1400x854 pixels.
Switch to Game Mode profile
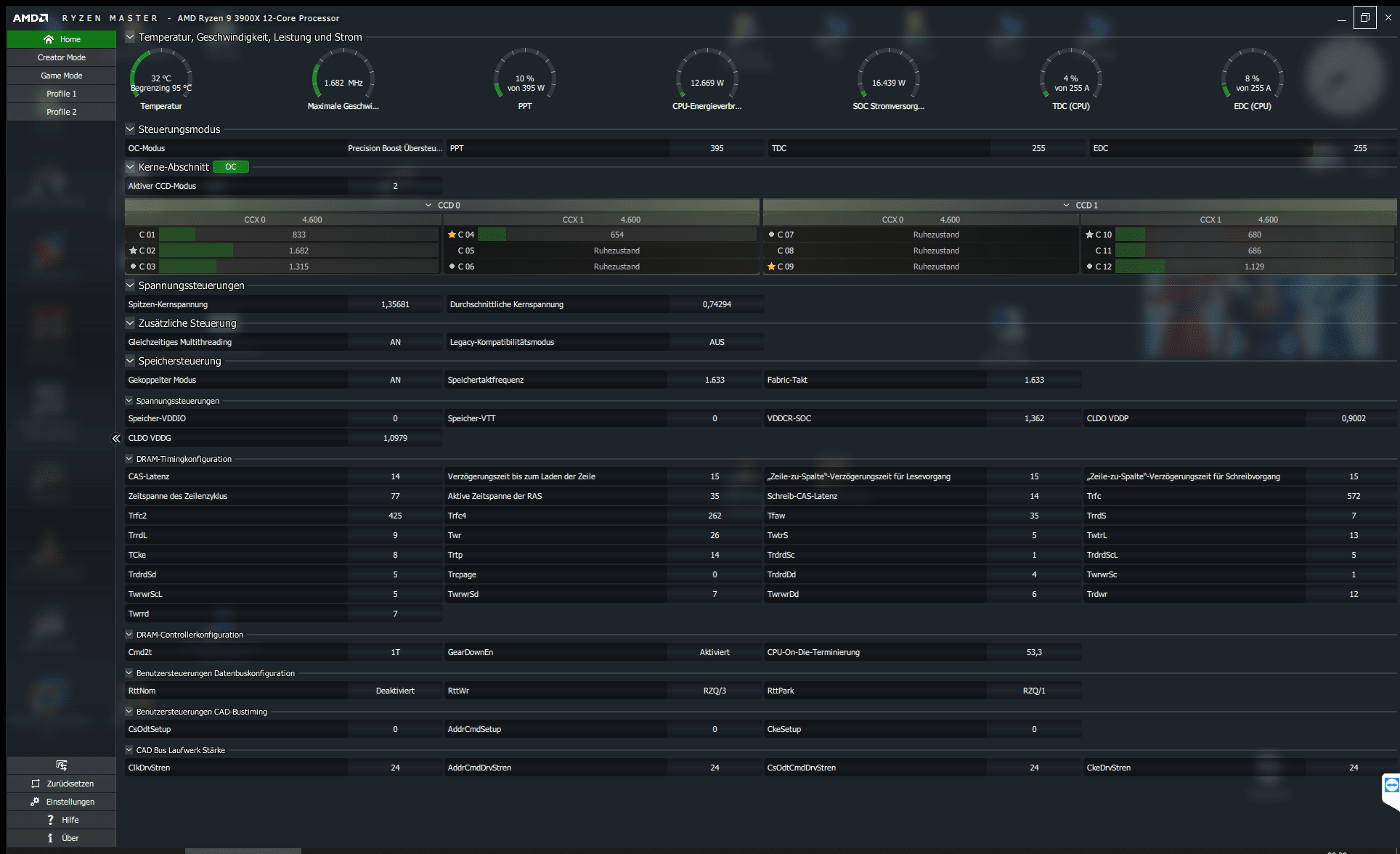point(62,76)
